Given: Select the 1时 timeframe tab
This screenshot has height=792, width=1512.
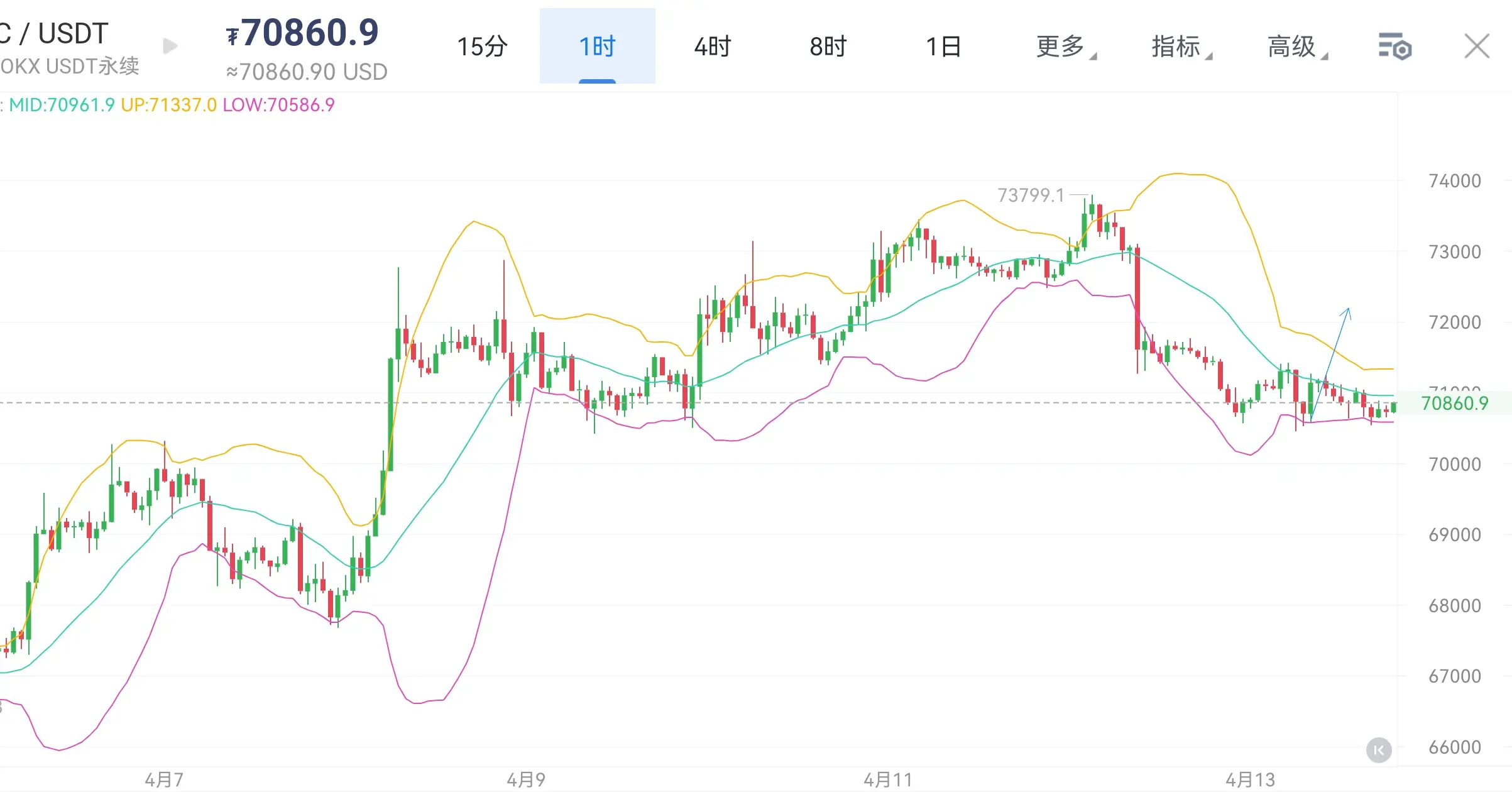Looking at the screenshot, I should coord(597,47).
